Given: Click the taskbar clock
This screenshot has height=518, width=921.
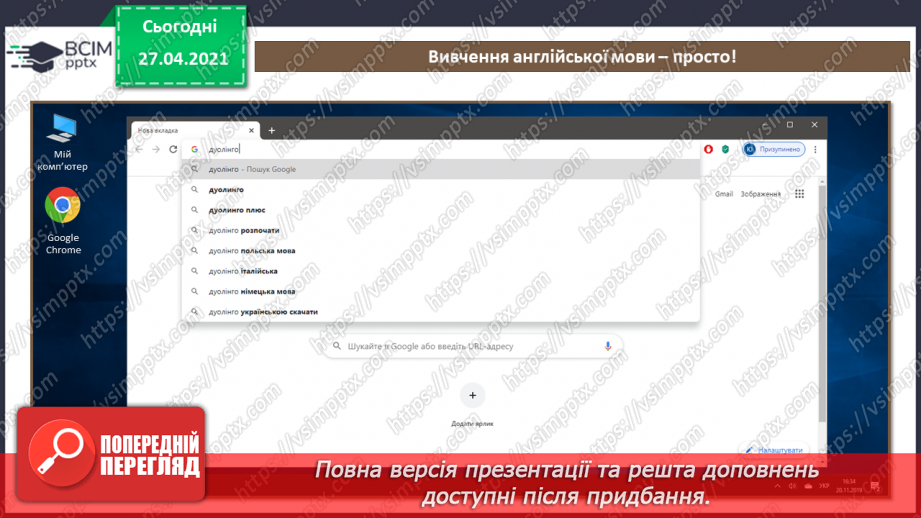Looking at the screenshot, I should (849, 486).
